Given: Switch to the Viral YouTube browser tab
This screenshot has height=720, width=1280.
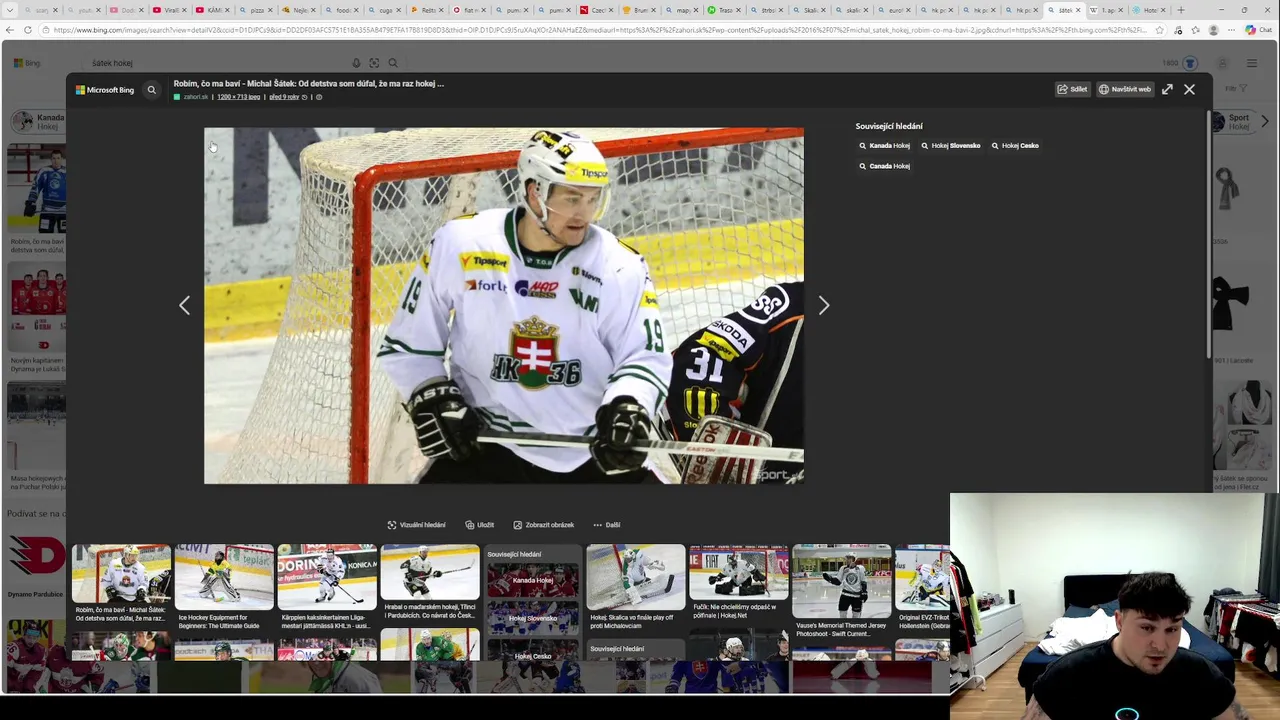Looking at the screenshot, I should pos(170,10).
